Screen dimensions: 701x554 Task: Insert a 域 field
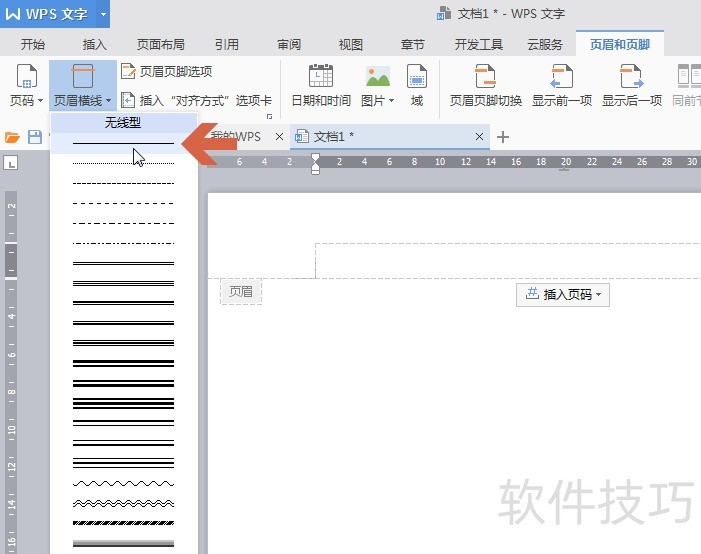pos(417,85)
